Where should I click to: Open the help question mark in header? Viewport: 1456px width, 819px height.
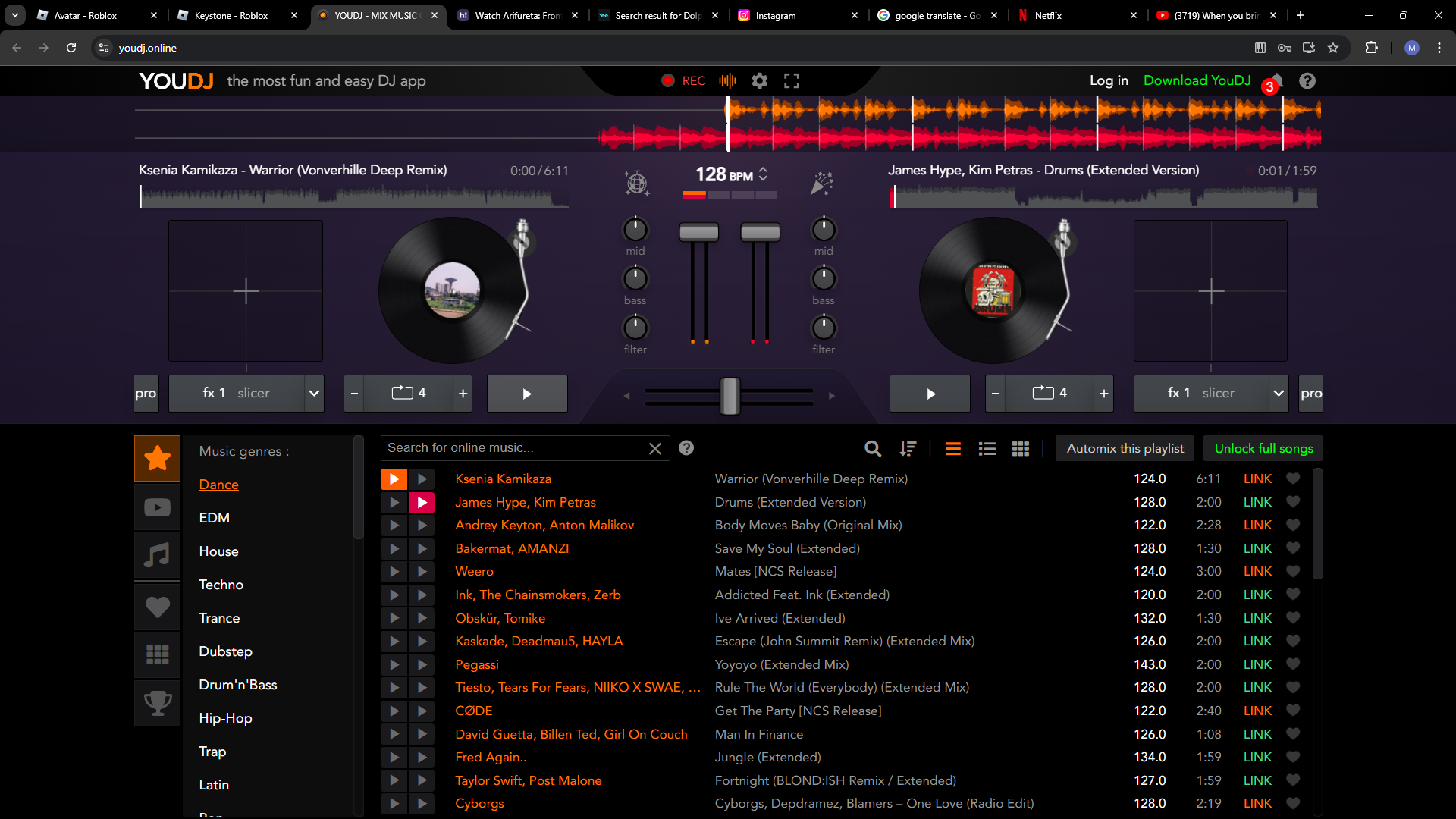[1307, 81]
